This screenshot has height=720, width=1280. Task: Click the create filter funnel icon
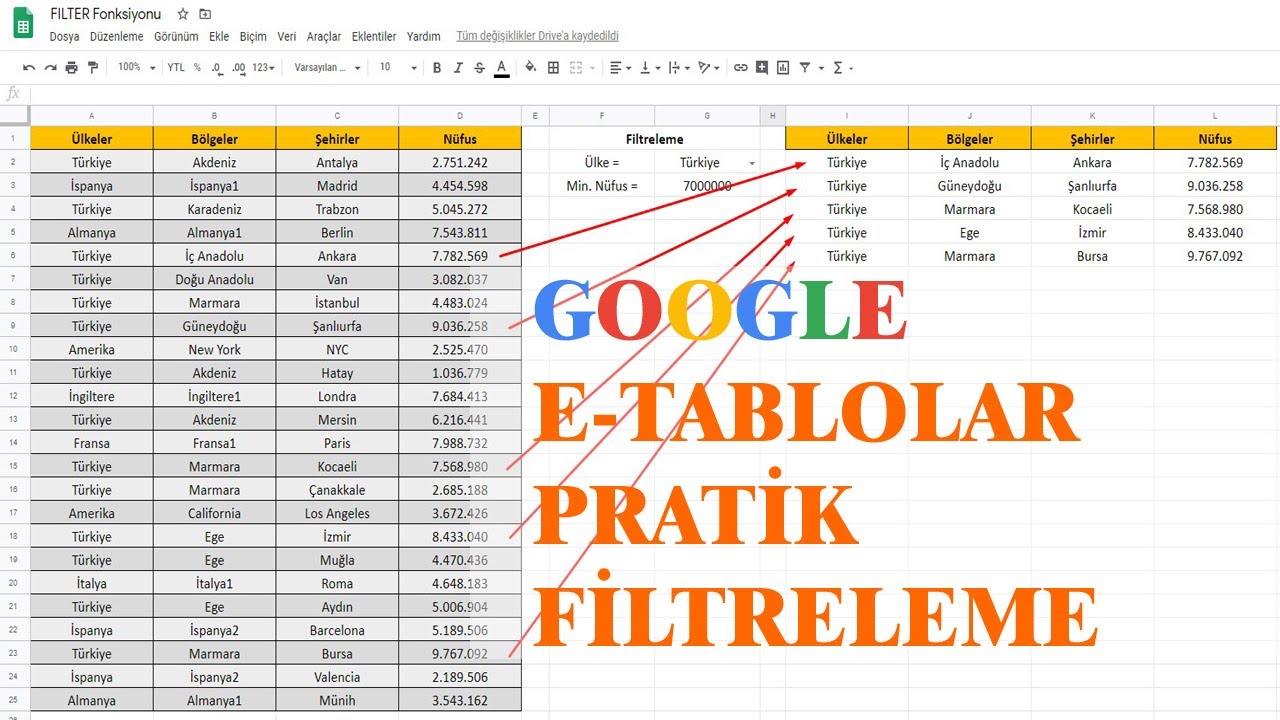click(x=805, y=68)
